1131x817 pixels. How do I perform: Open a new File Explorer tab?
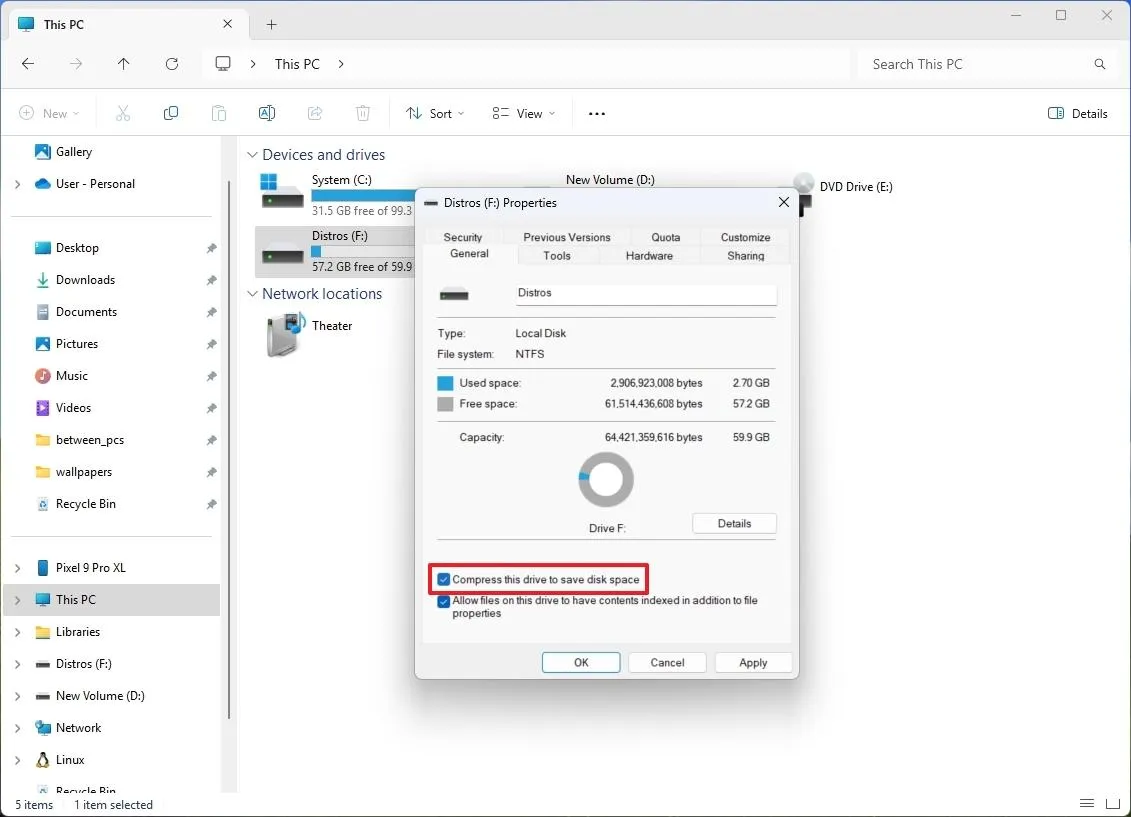(x=271, y=25)
